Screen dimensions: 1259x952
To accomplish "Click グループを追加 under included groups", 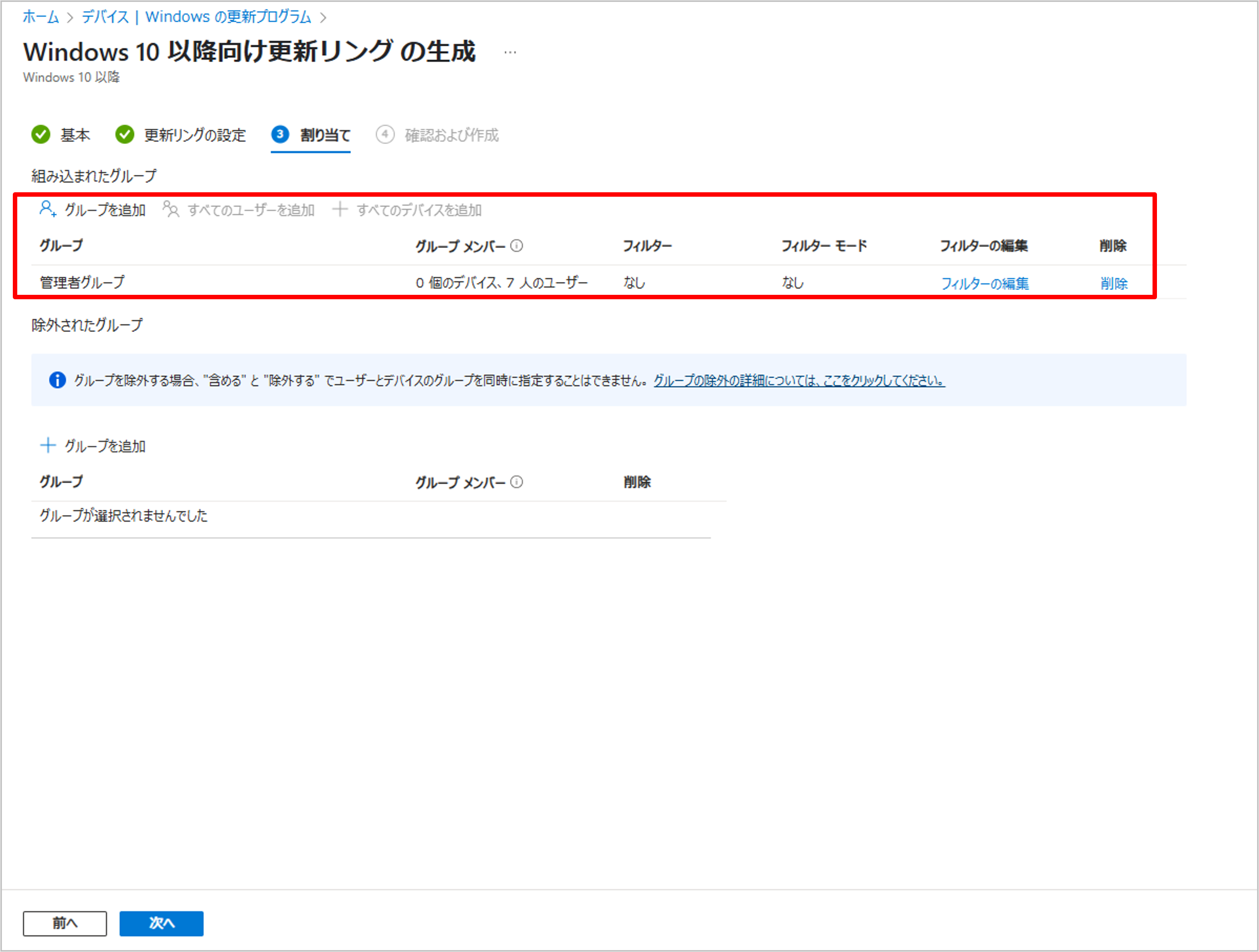I will coord(105,210).
